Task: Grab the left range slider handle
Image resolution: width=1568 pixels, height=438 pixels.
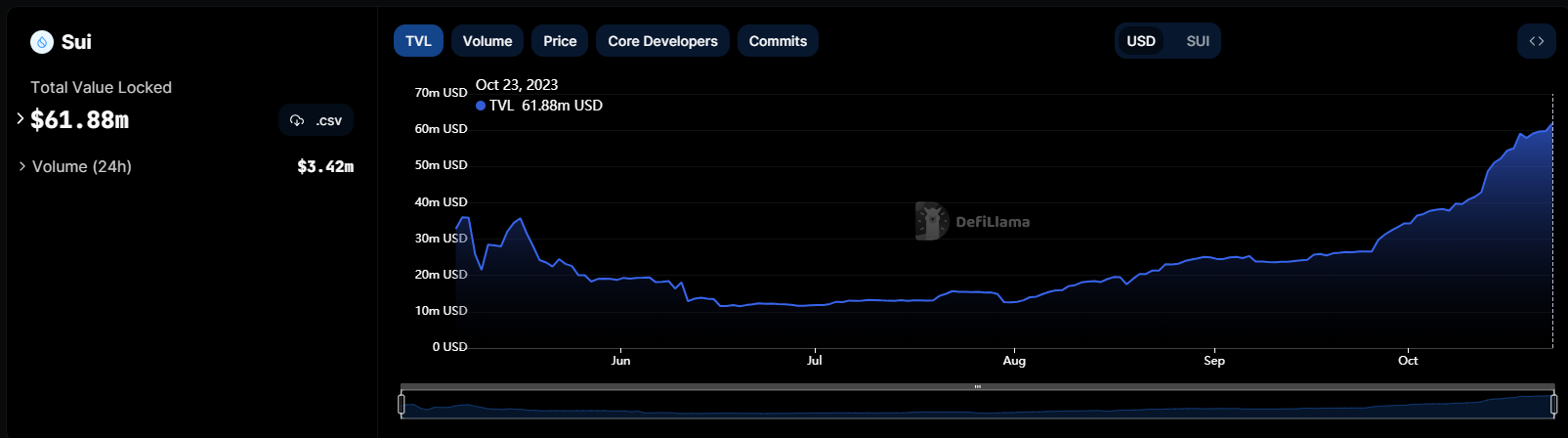Action: pos(402,403)
